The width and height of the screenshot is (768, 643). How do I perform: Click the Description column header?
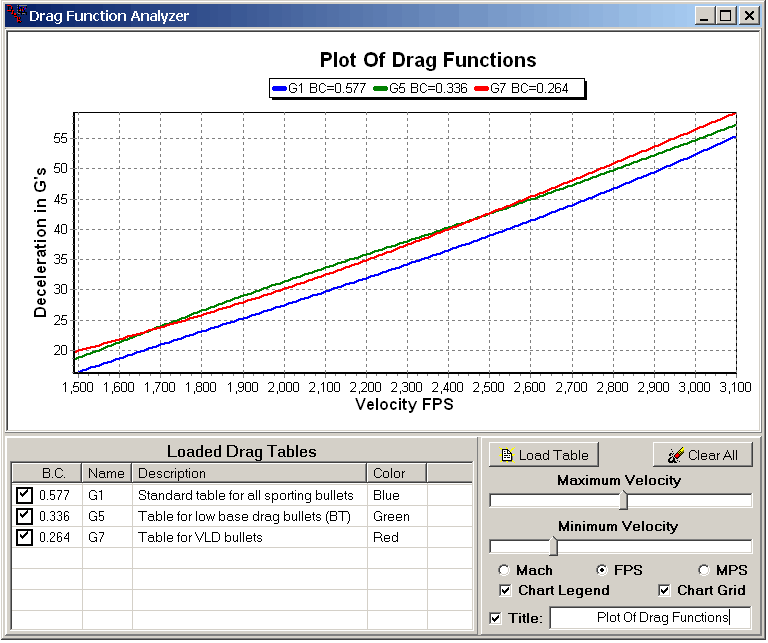point(249,473)
